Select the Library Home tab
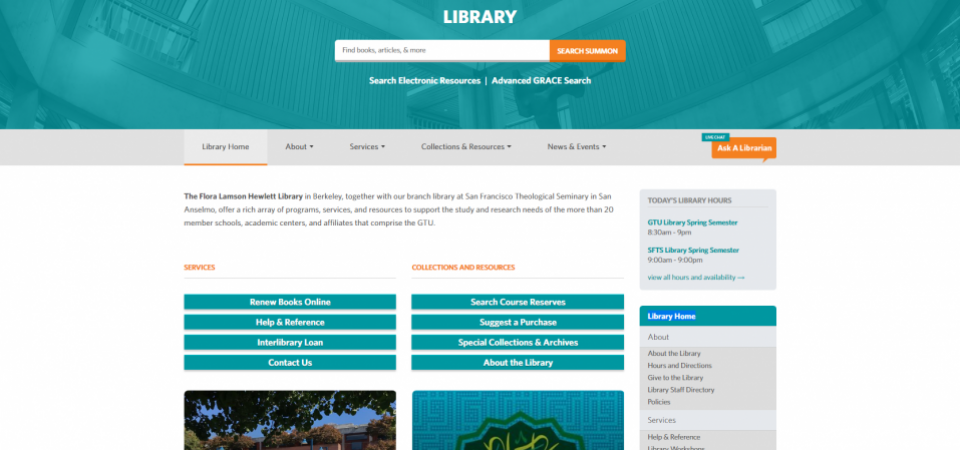This screenshot has width=960, height=450. 225,147
